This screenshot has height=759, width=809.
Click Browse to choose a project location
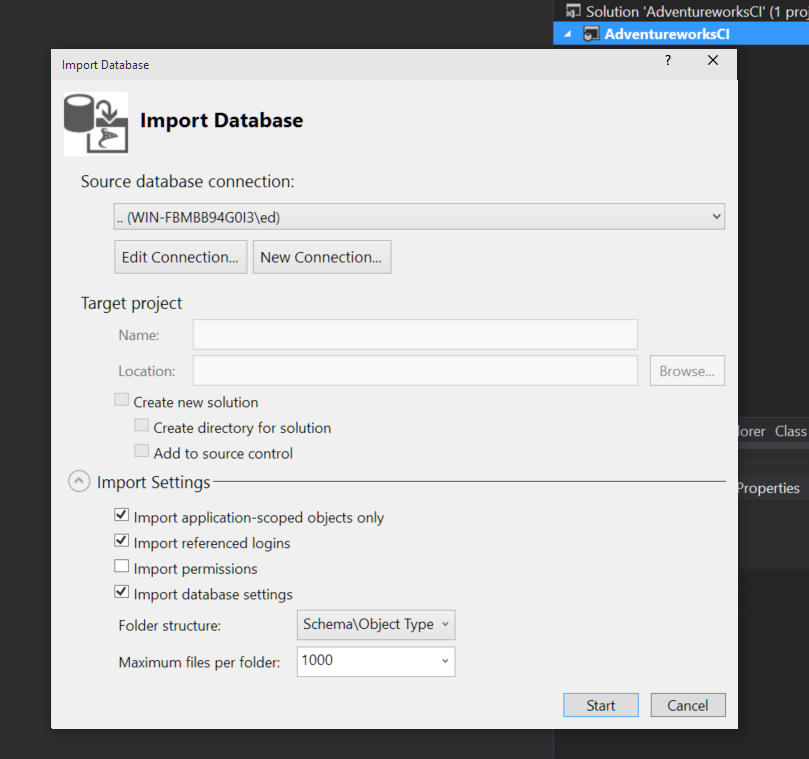point(687,370)
